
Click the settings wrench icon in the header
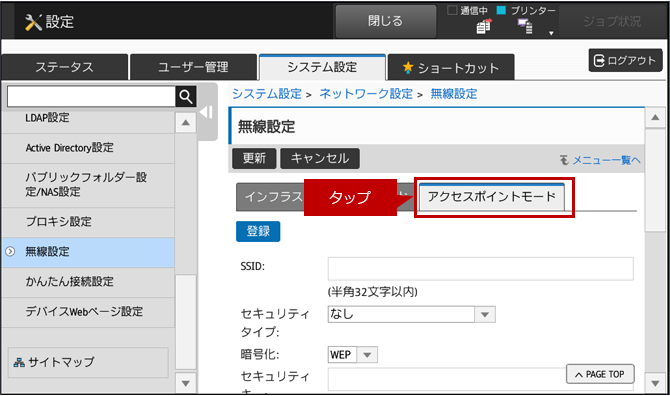tap(33, 22)
